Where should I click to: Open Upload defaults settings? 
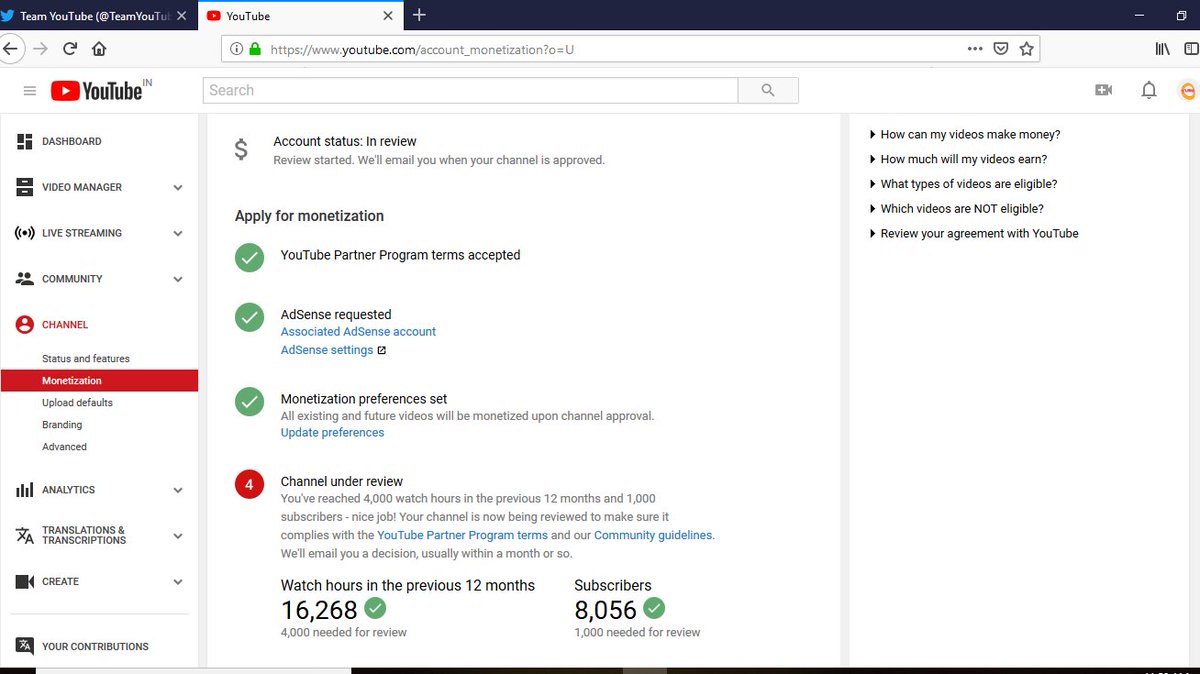(x=77, y=403)
